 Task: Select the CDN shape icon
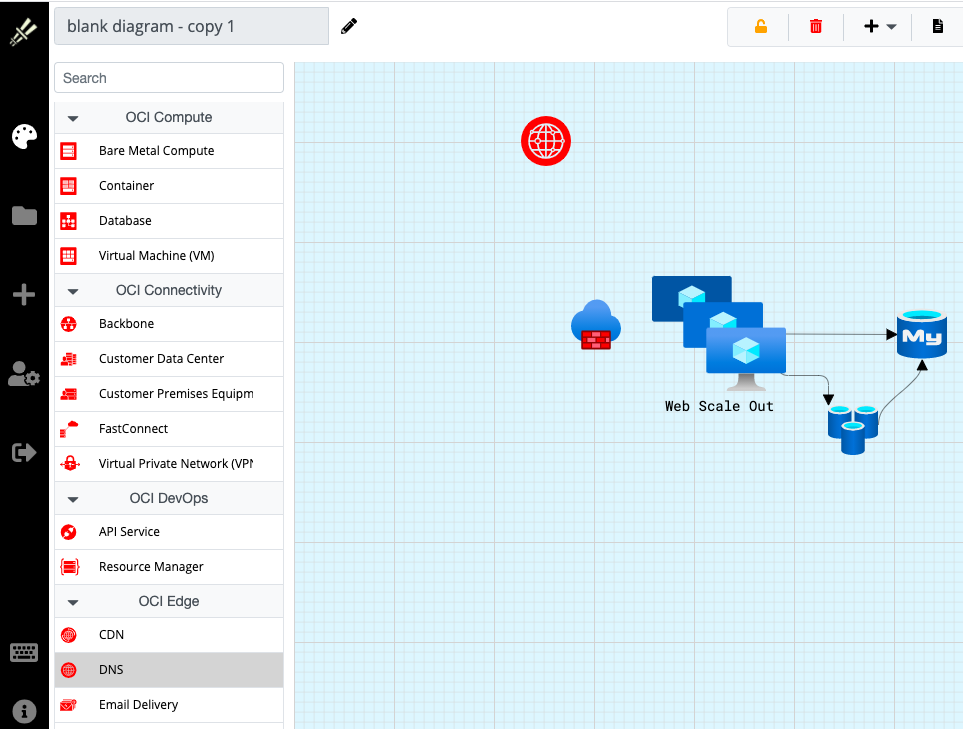coord(69,635)
